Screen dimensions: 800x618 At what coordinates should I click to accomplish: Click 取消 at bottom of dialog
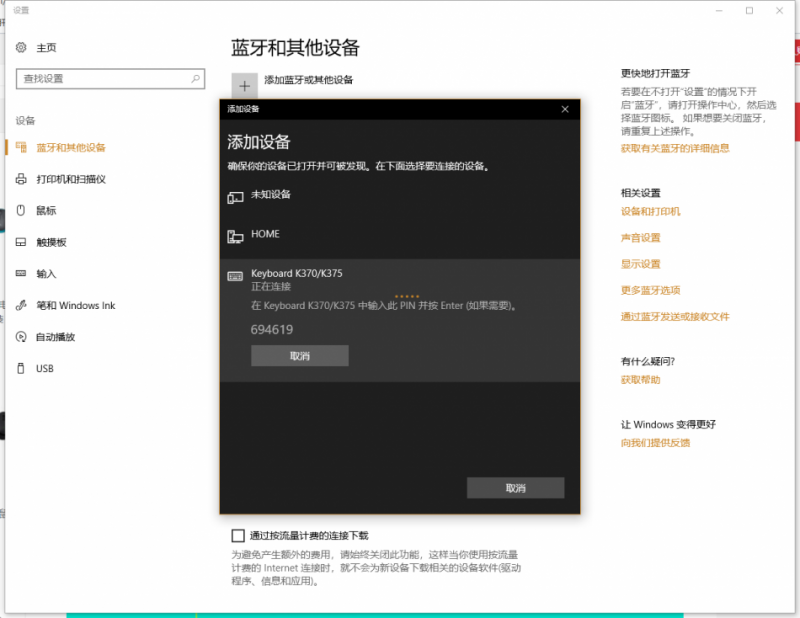click(515, 488)
